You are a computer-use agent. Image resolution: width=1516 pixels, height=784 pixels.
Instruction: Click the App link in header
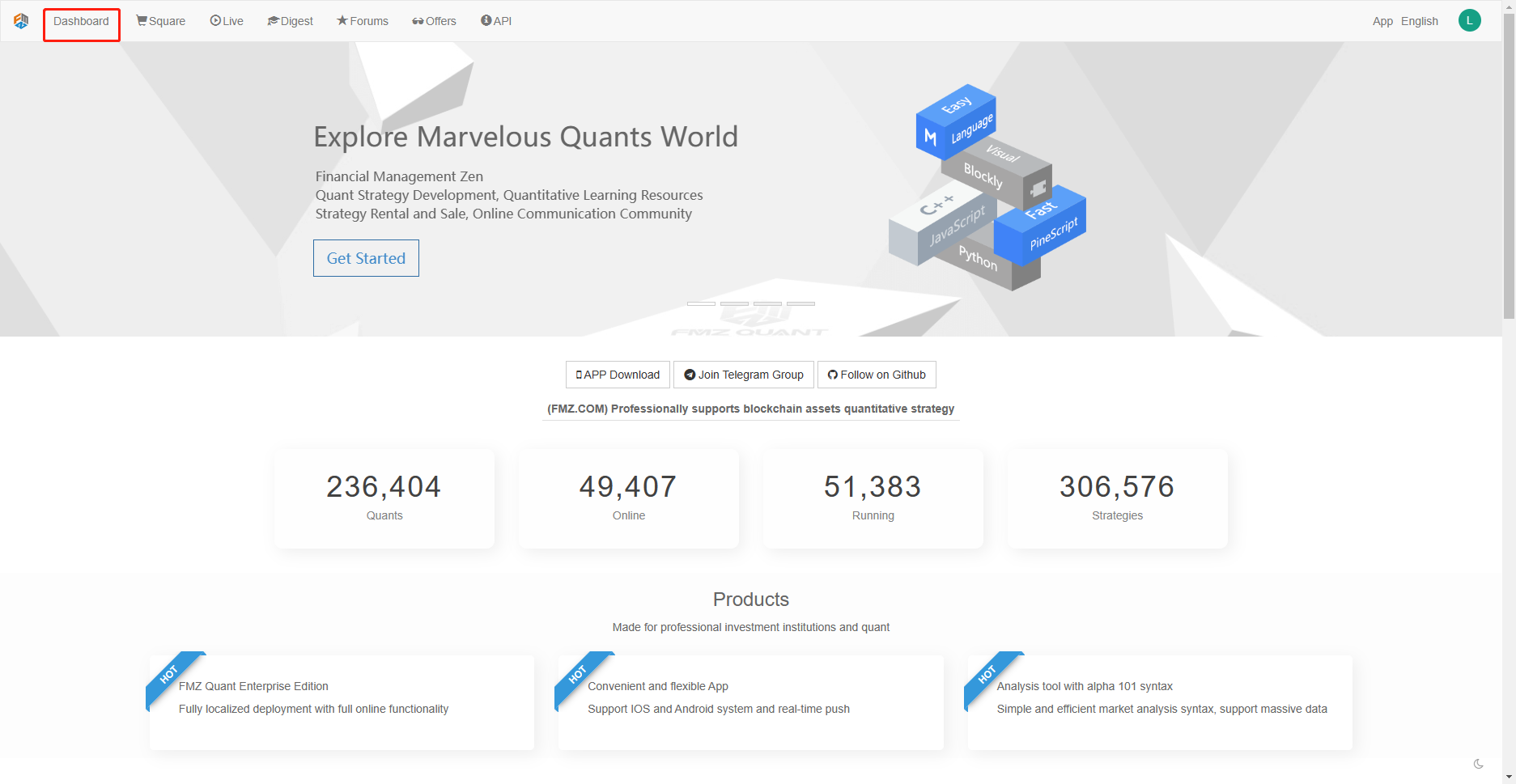(x=1382, y=21)
